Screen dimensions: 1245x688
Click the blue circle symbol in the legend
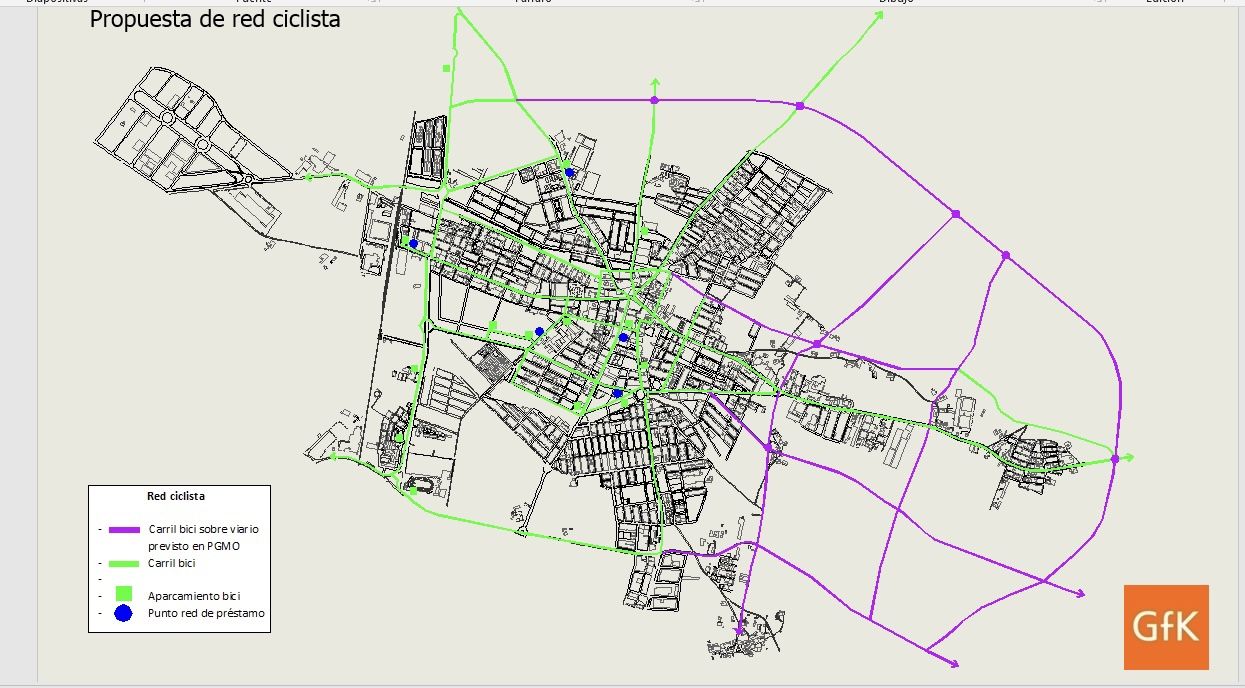coord(124,613)
